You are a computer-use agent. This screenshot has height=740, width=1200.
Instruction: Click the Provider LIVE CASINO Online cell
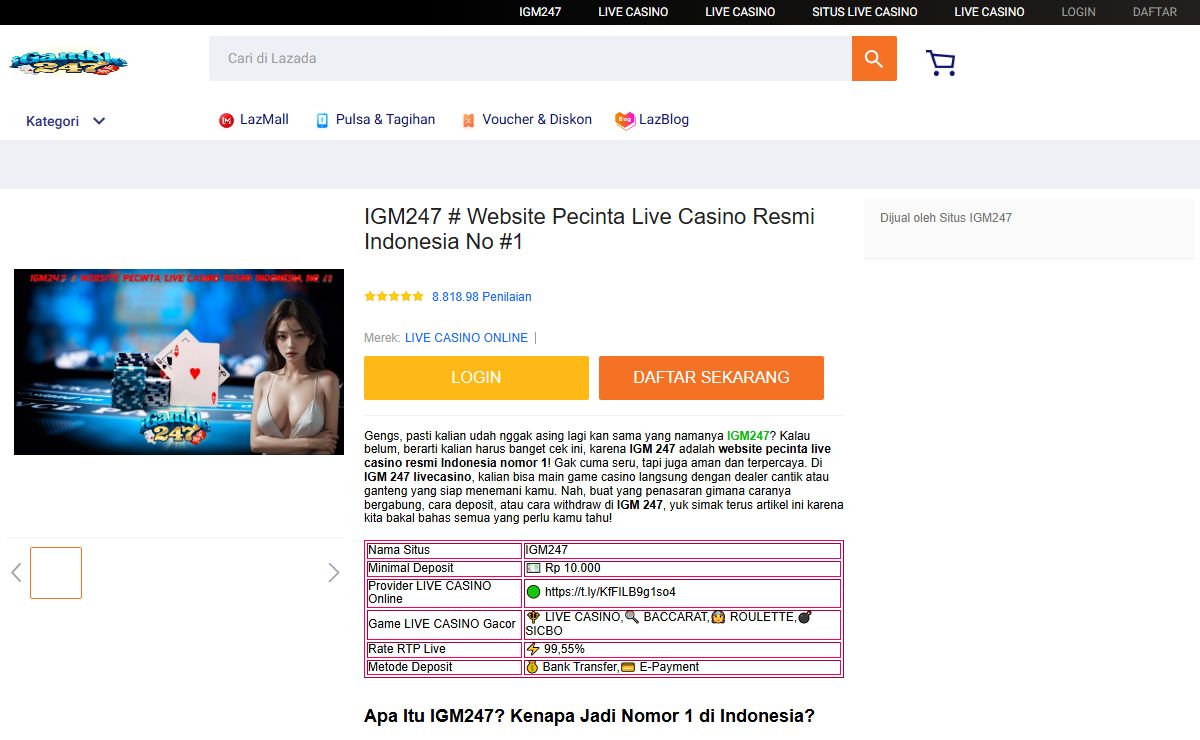(444, 592)
